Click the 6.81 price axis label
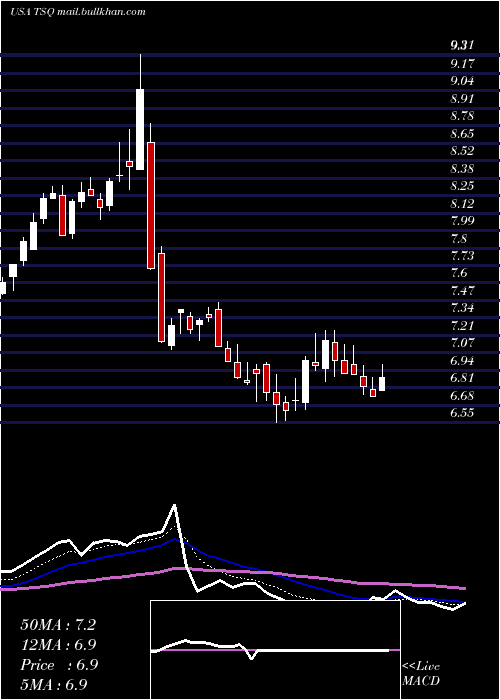The width and height of the screenshot is (500, 700). click(462, 378)
